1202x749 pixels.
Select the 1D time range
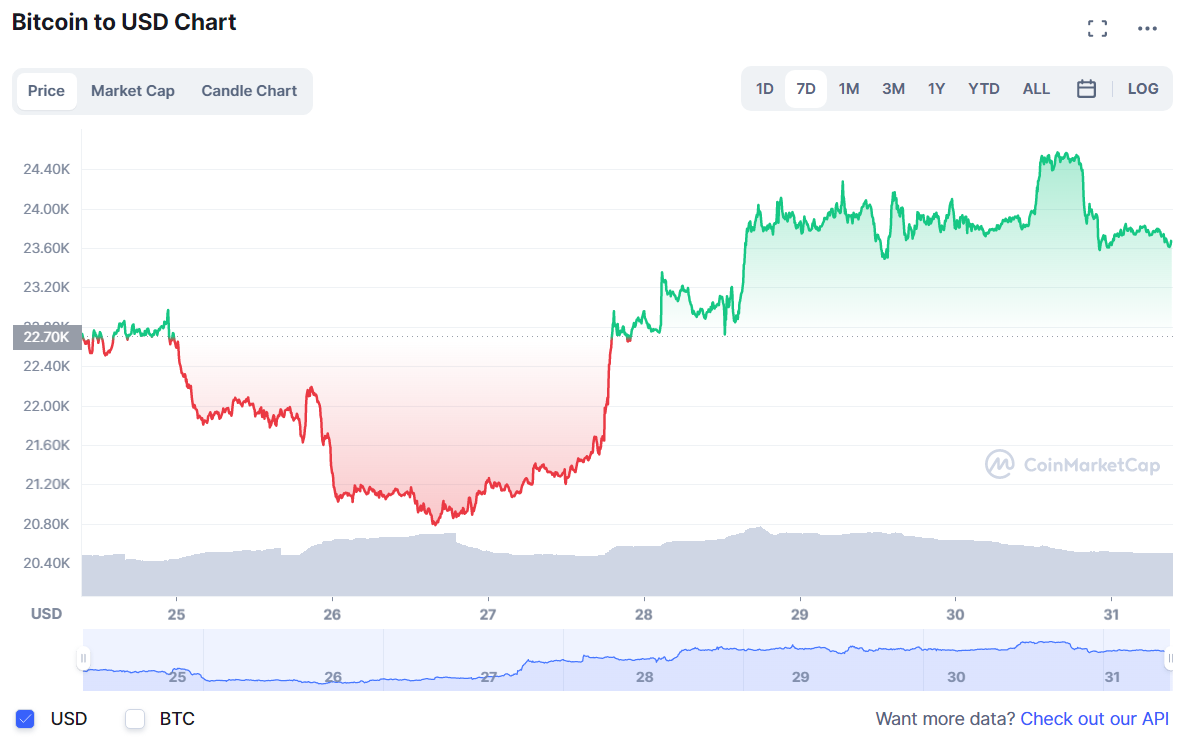[x=764, y=88]
